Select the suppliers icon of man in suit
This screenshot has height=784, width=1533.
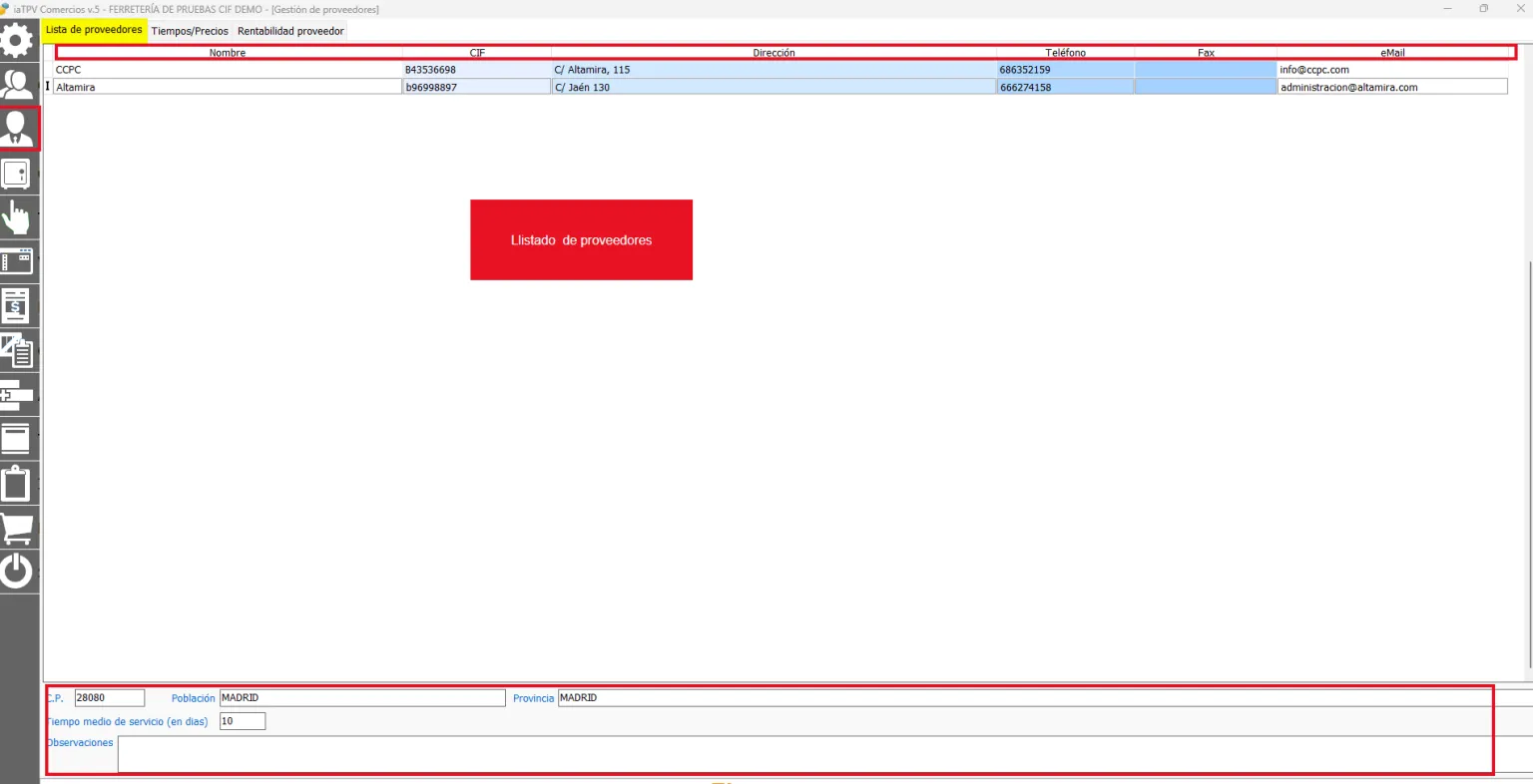point(18,129)
